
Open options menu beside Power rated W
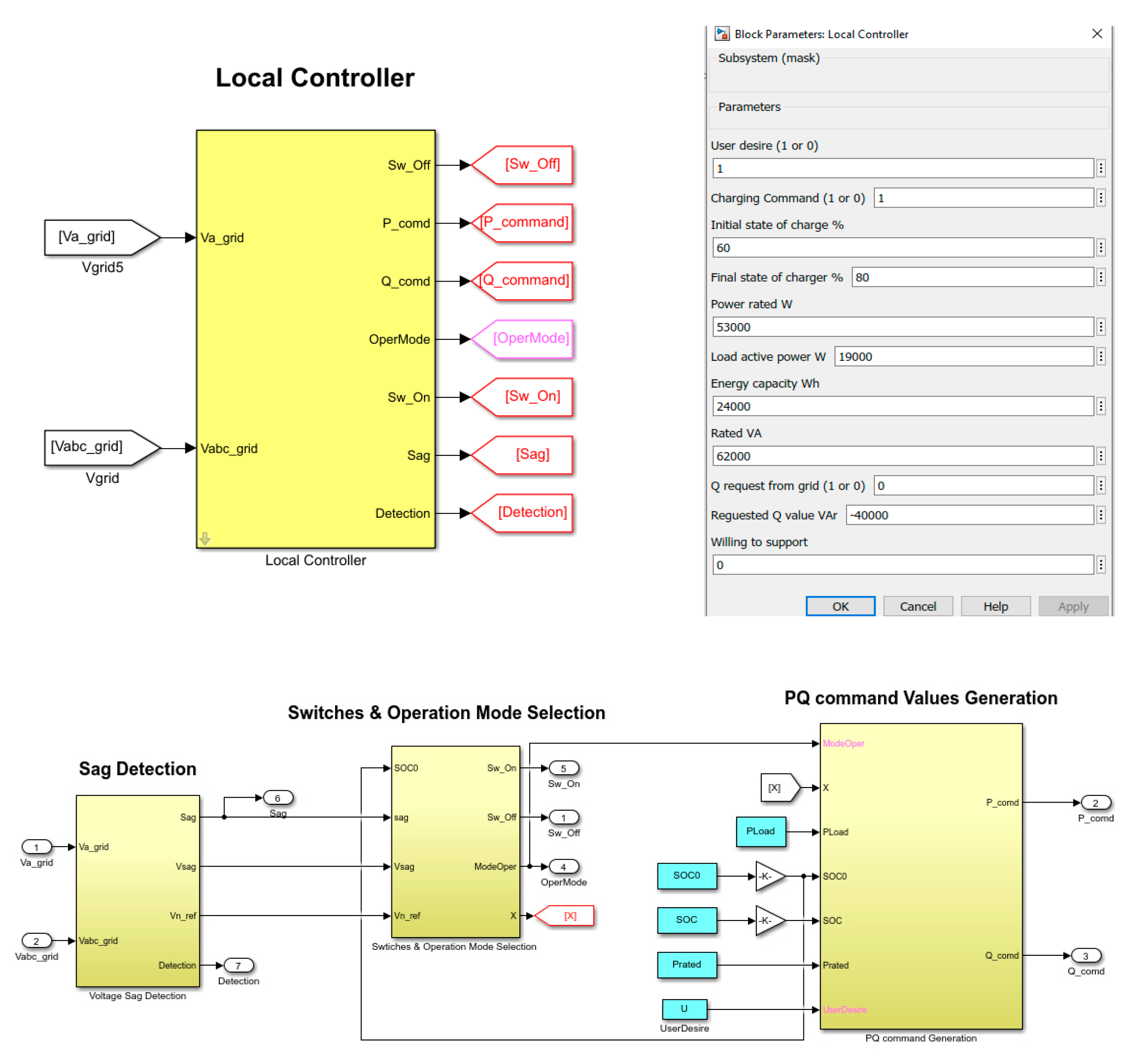1100,327
